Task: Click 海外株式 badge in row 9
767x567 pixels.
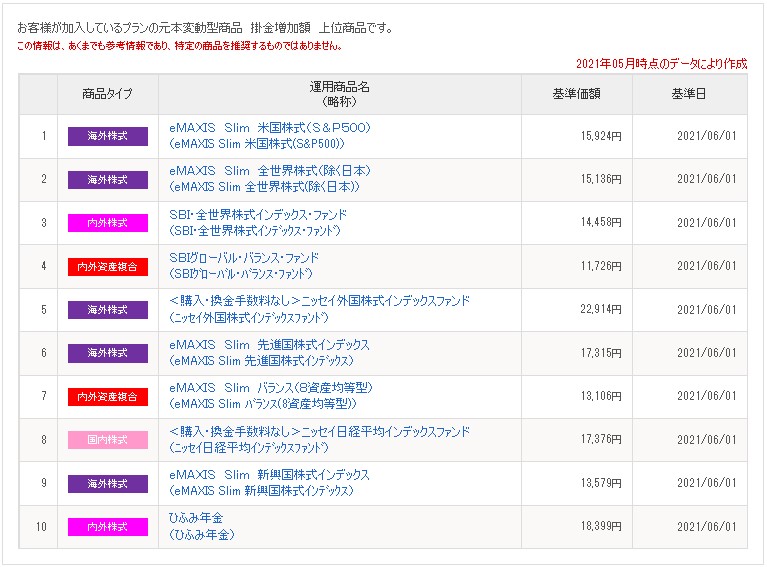Action: pos(108,483)
